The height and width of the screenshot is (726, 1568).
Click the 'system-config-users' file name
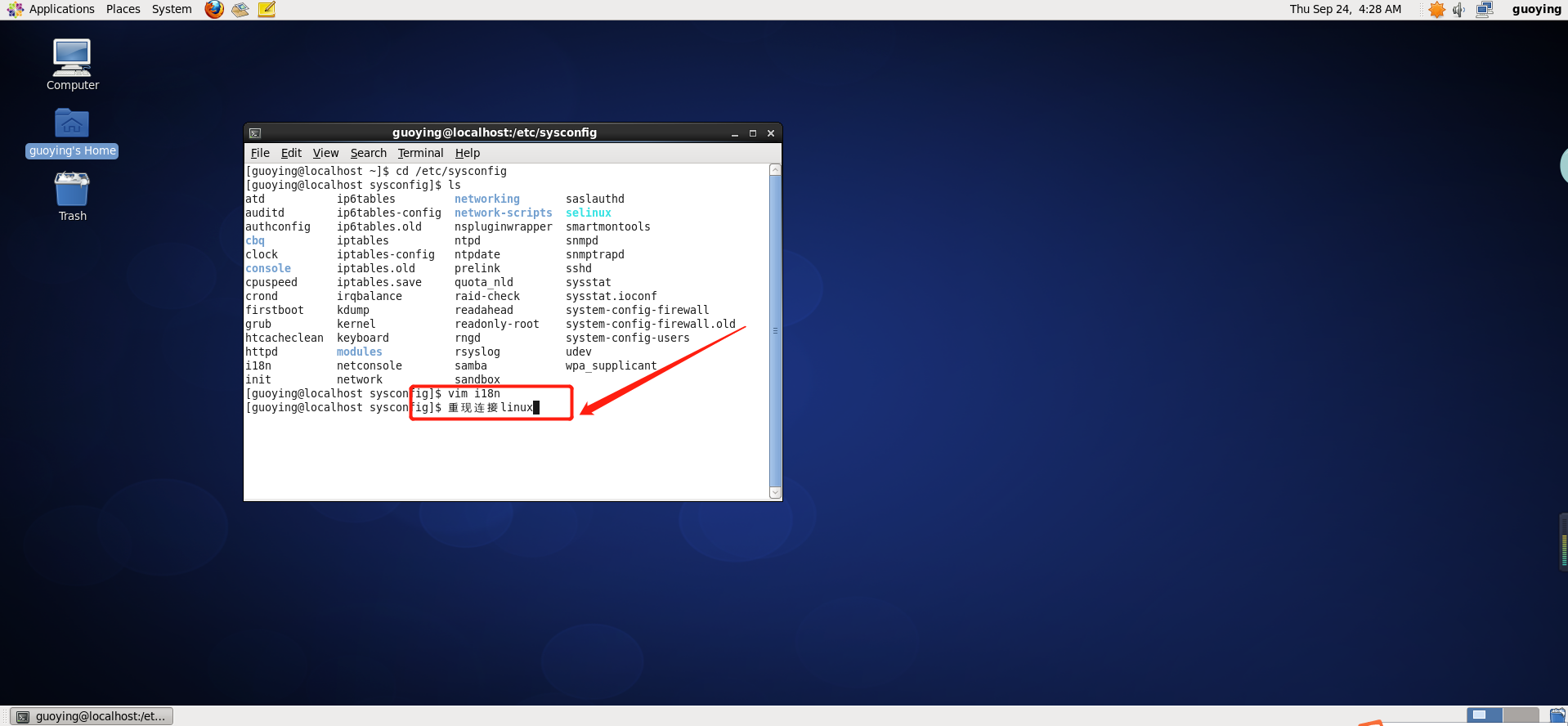pos(628,338)
